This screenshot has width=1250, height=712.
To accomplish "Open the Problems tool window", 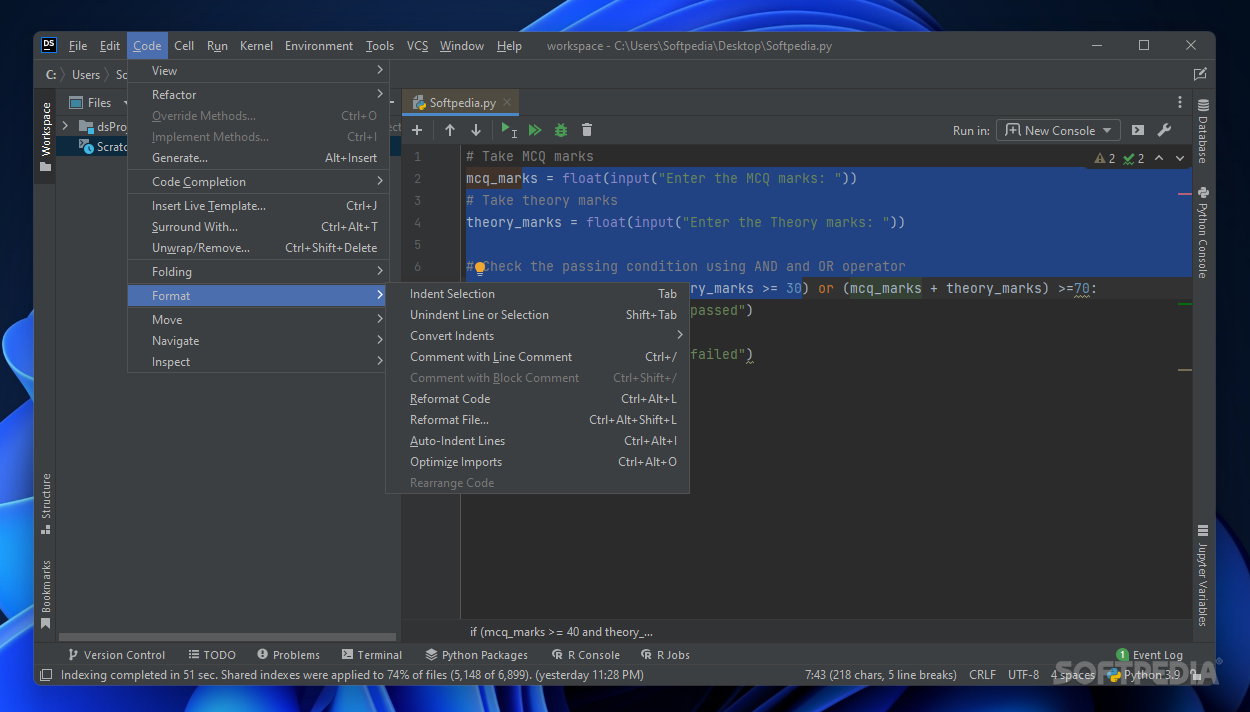I will [x=288, y=655].
